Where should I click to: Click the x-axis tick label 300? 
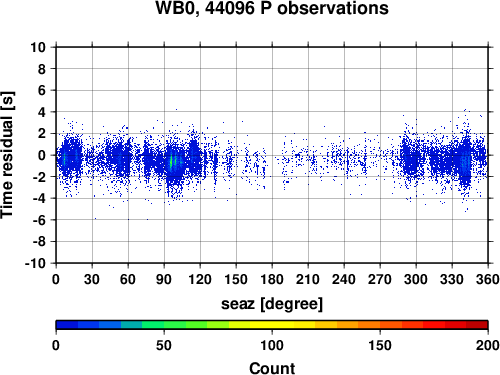pyautogui.click(x=416, y=279)
